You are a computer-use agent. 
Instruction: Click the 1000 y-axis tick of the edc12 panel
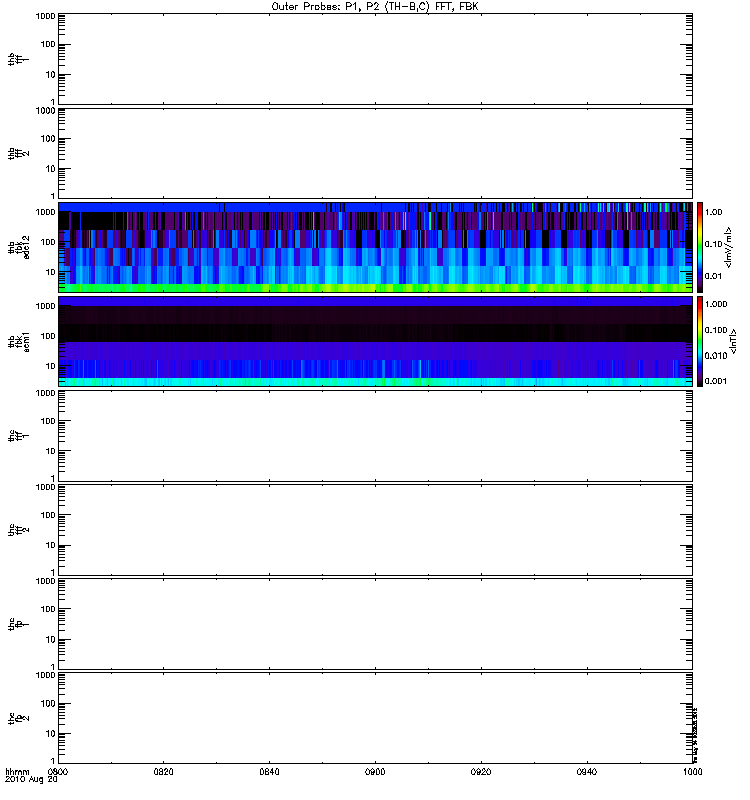pos(45,212)
